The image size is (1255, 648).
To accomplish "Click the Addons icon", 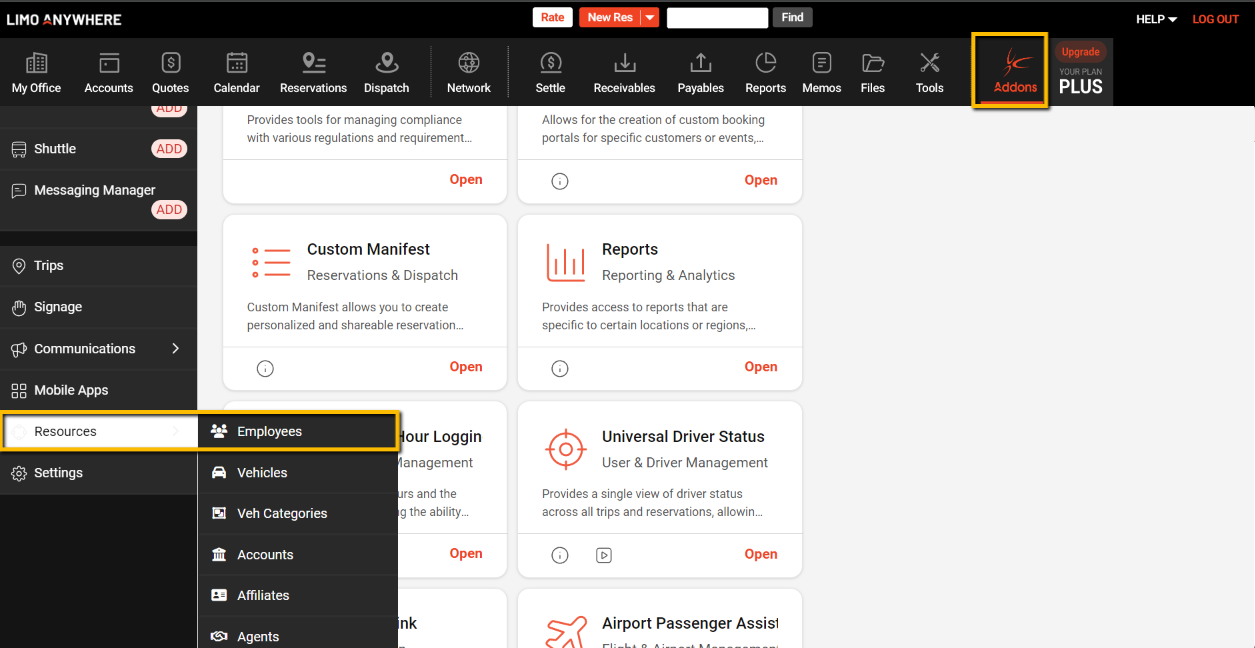I will [x=1014, y=63].
